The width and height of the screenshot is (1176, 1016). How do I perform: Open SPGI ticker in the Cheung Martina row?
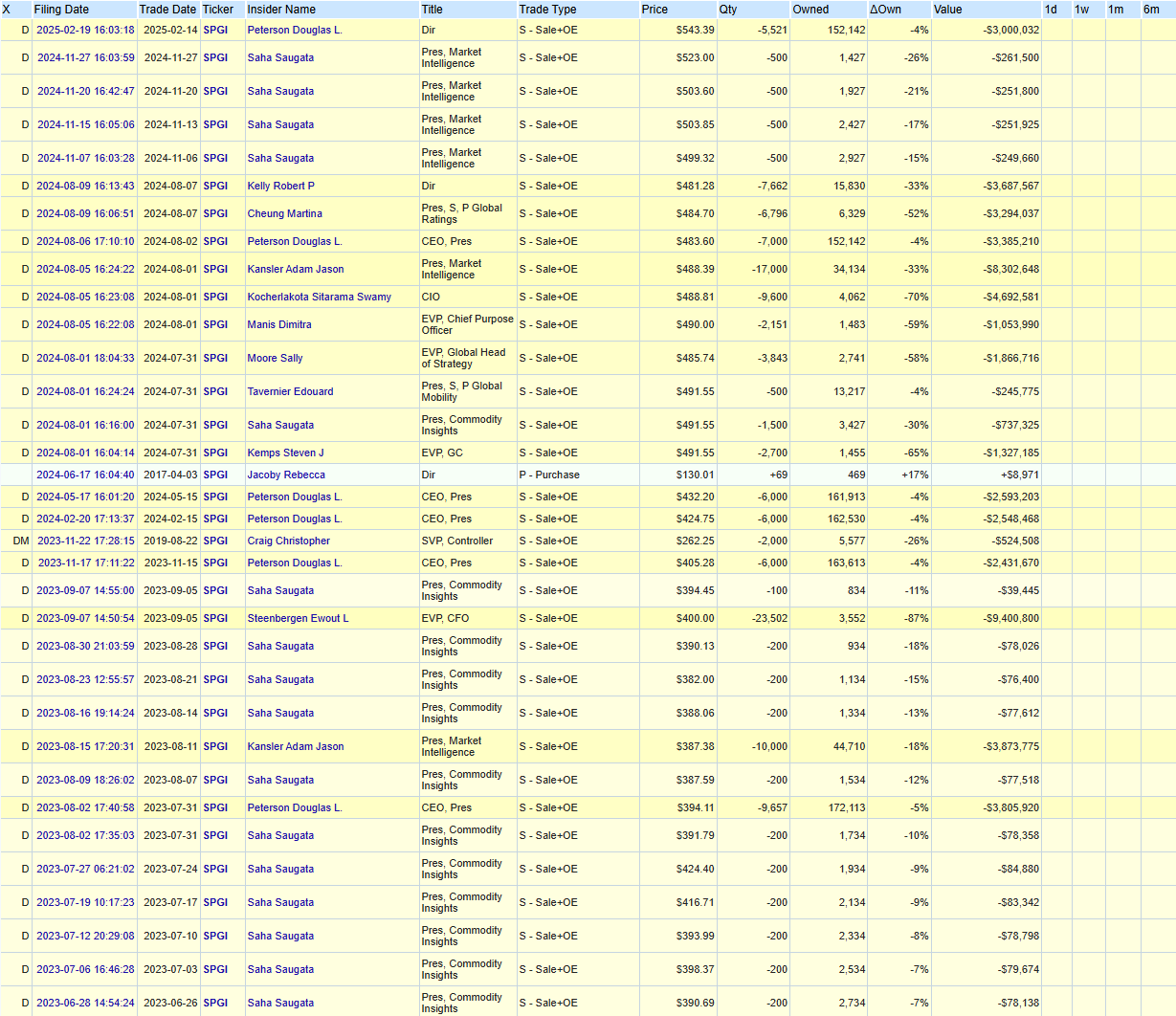216,213
